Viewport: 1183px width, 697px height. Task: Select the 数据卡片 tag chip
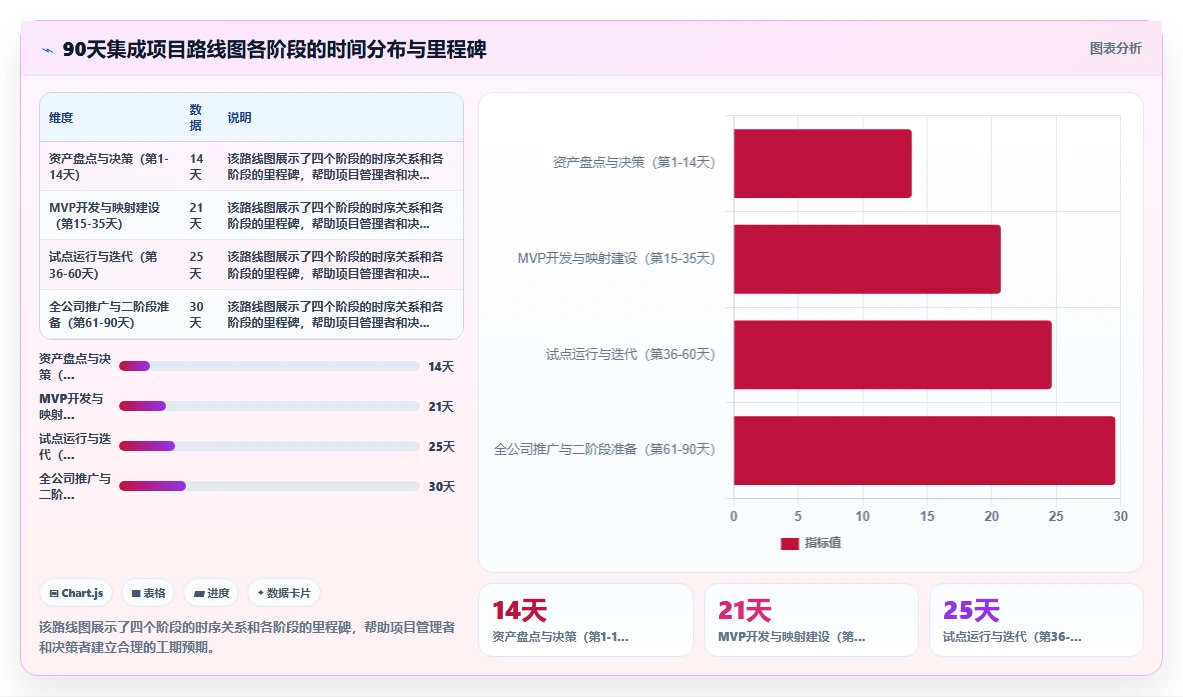coord(284,593)
